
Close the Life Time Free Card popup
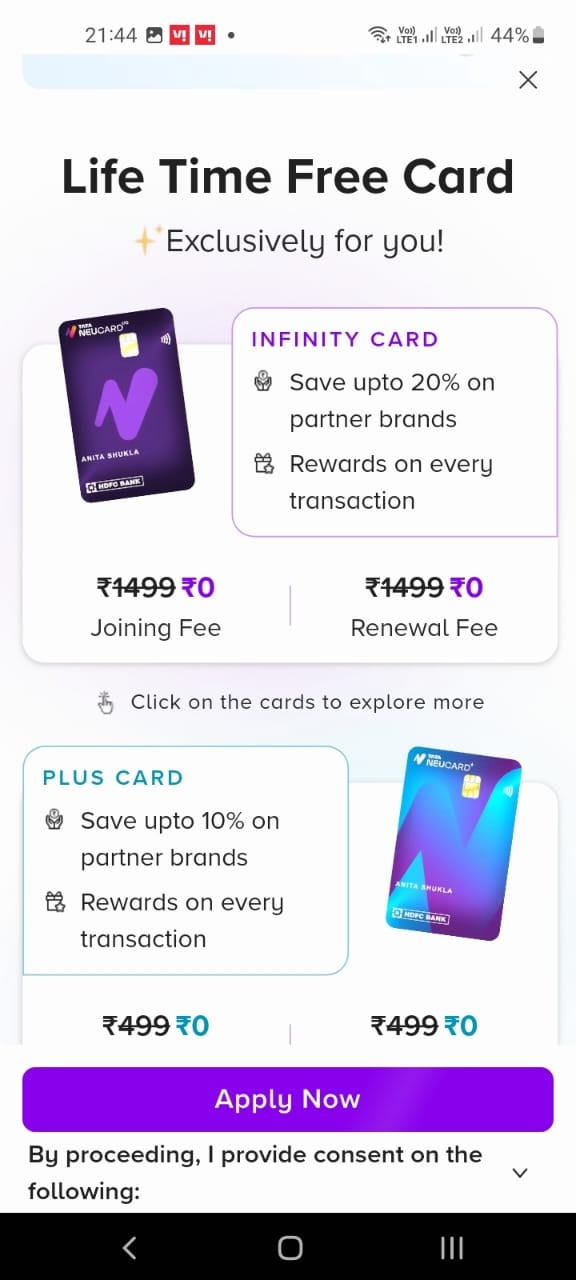[528, 80]
